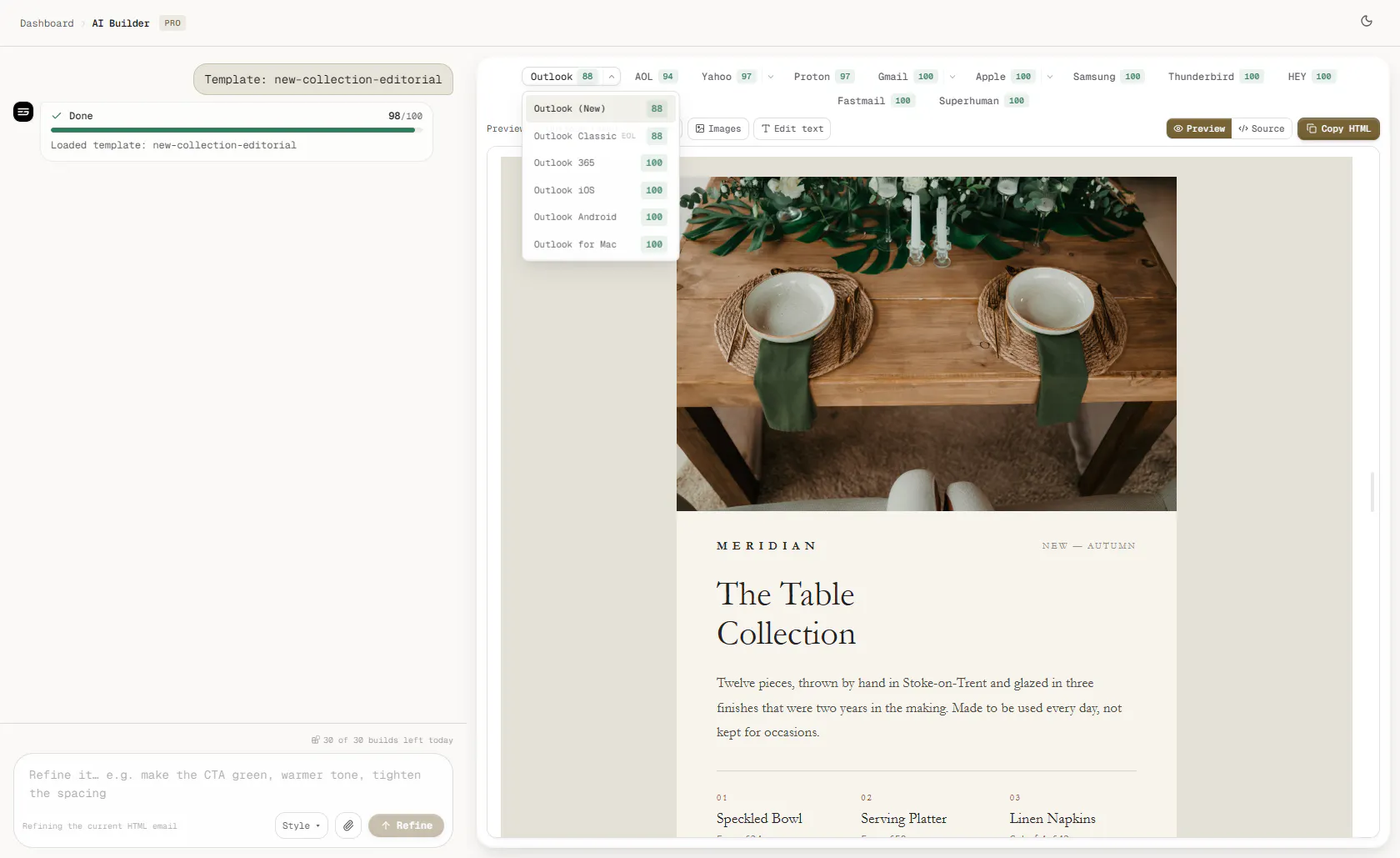The image size is (1400, 858).
Task: Go to Dashboard breadcrumb
Action: pos(47,23)
